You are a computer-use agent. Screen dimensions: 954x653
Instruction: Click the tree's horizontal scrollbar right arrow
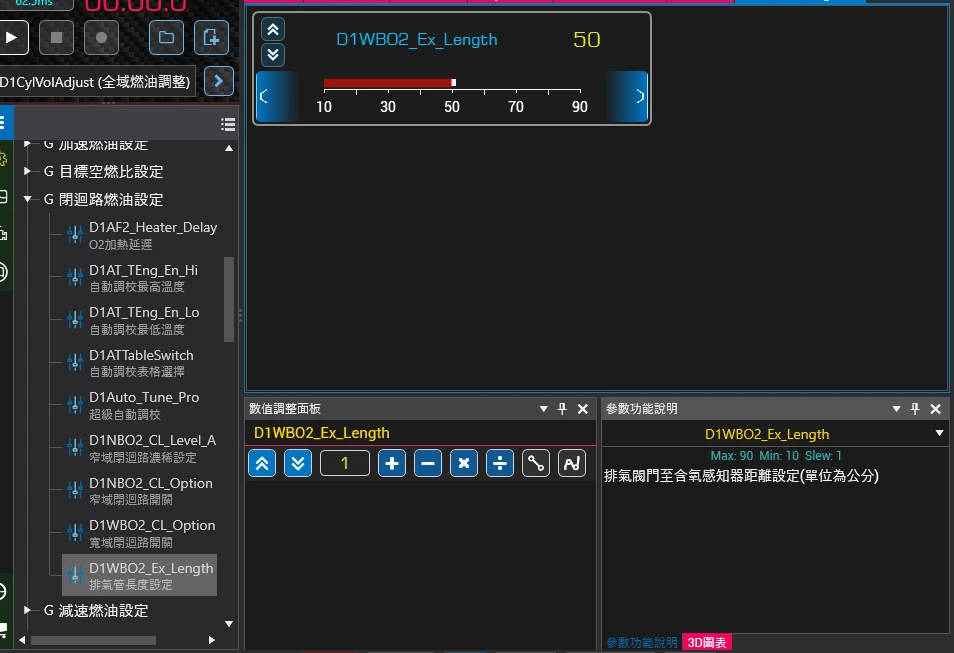212,640
